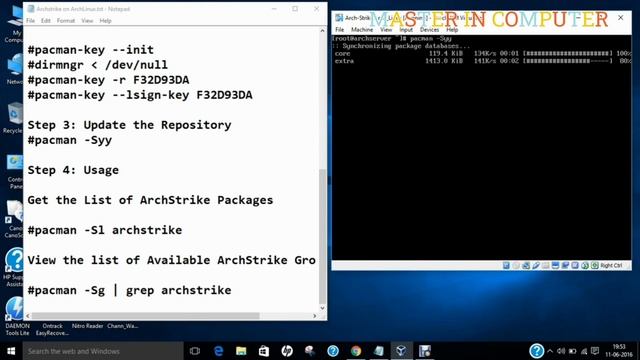
Task: Open the Windows Start menu
Action: click(x=11, y=351)
